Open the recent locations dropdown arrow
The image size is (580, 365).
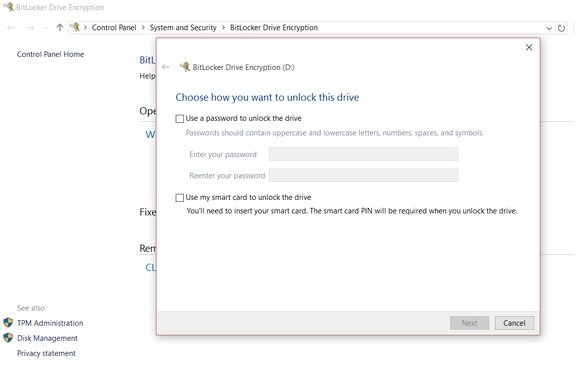click(x=45, y=28)
